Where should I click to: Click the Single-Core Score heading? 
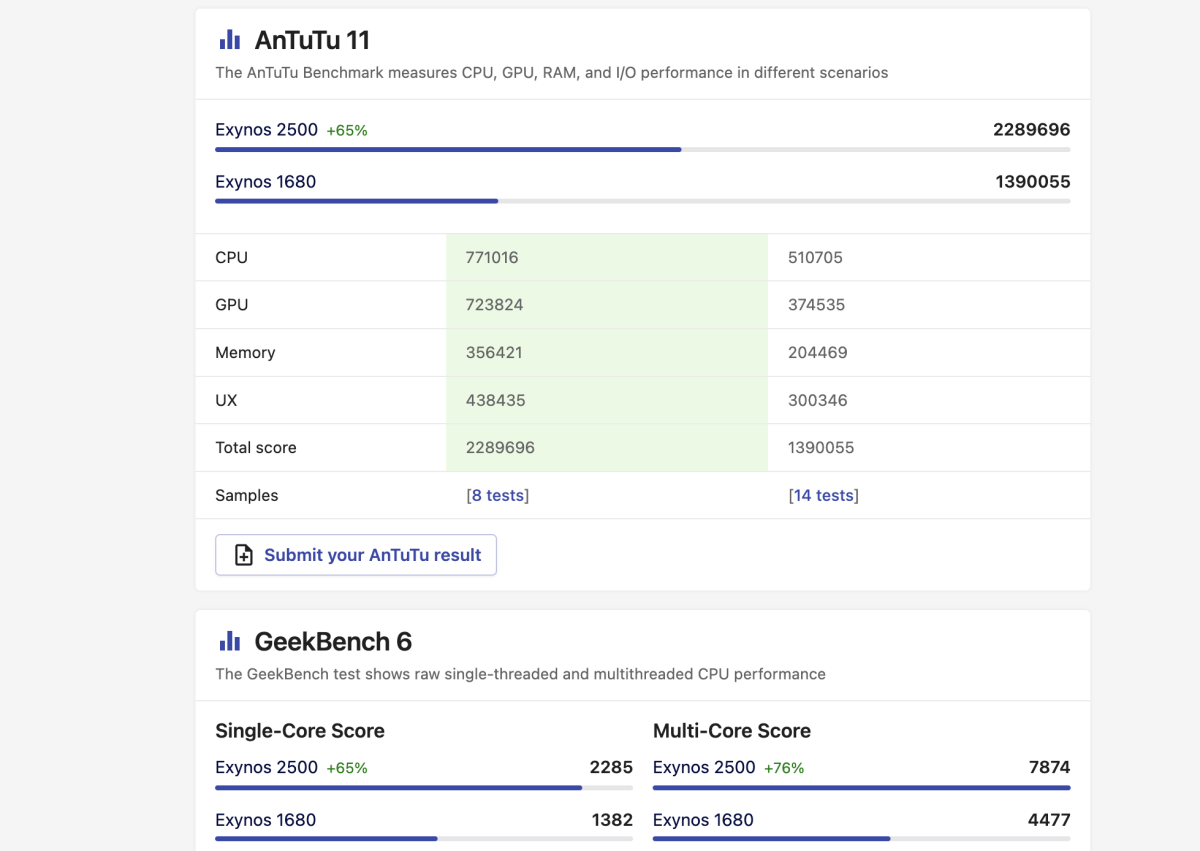point(300,731)
